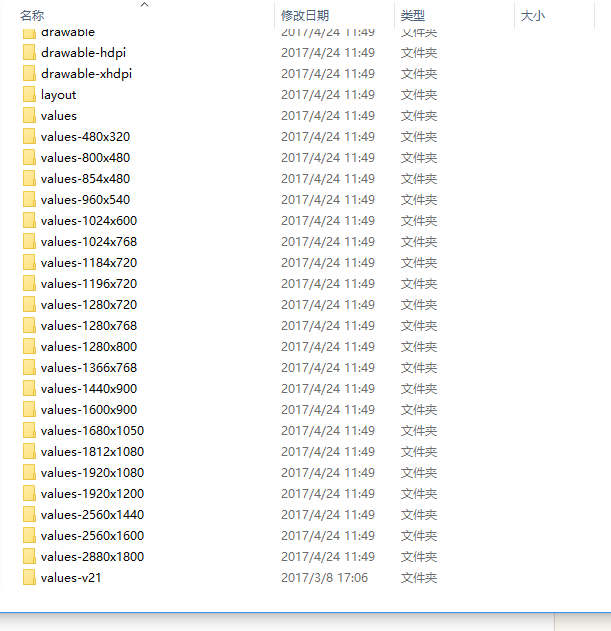The width and height of the screenshot is (611, 631).
Task: Click the values-1280x768 folder icon
Action: pos(29,326)
